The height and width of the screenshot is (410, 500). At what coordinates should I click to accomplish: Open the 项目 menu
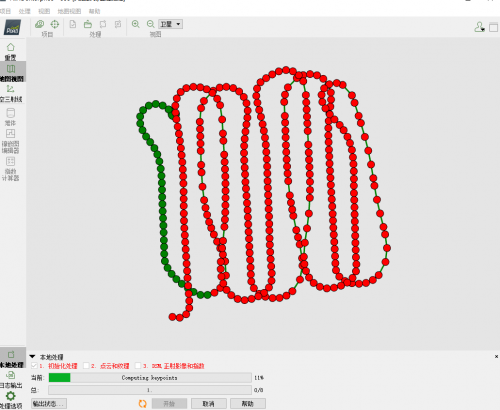(x=6, y=11)
